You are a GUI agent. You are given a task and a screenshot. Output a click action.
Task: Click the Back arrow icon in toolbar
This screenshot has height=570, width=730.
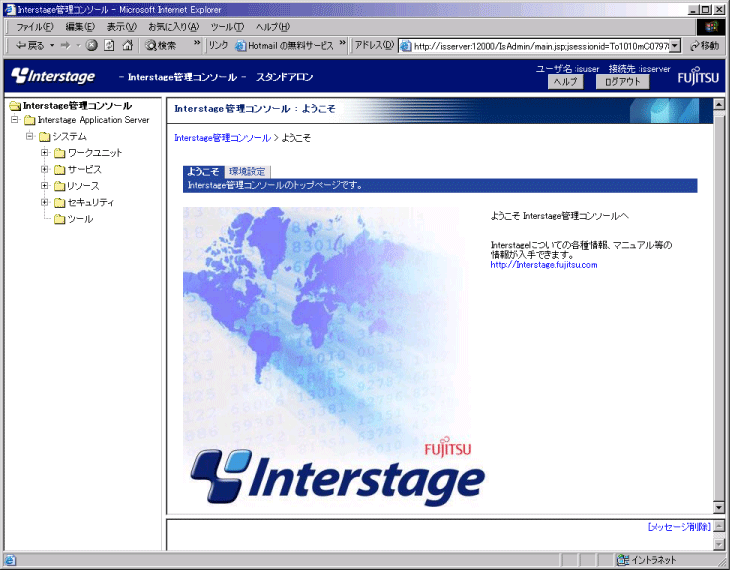click(20, 45)
